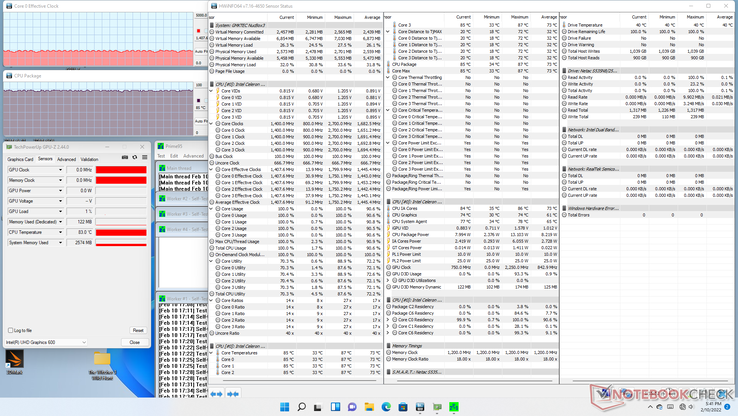Open the Widgets taskbar icon
The width and height of the screenshot is (738, 416).
pyautogui.click(x=336, y=407)
